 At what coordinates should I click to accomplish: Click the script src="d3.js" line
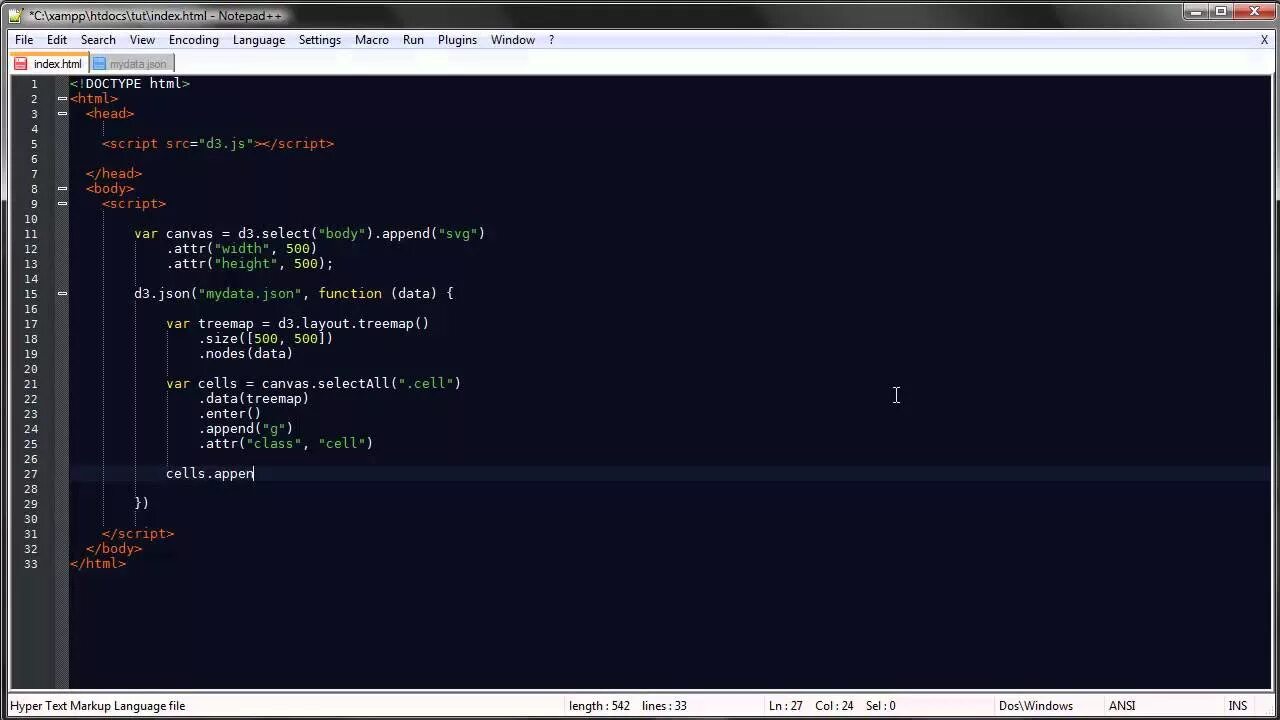(x=218, y=144)
